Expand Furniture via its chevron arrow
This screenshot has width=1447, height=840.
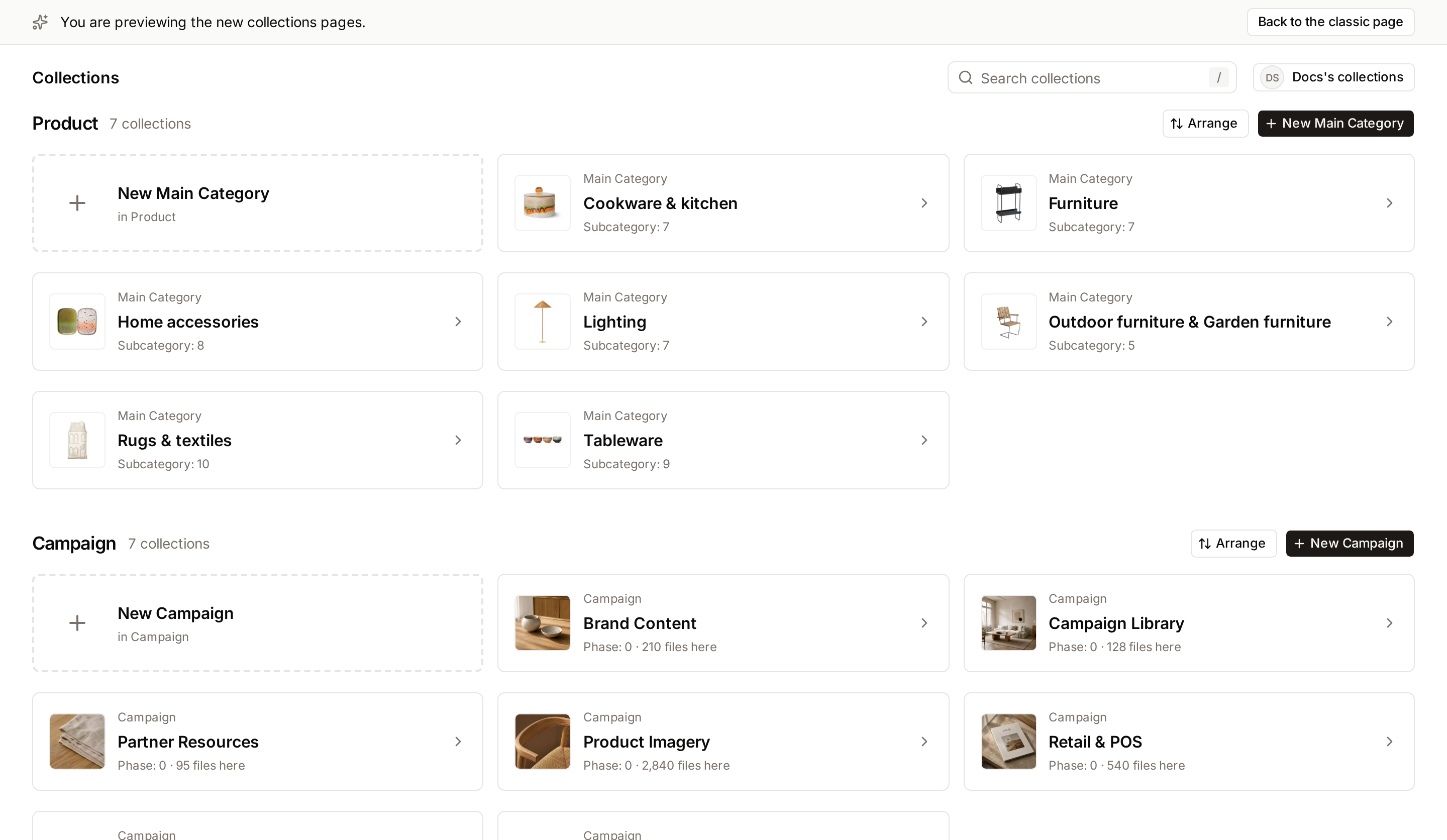[1389, 203]
